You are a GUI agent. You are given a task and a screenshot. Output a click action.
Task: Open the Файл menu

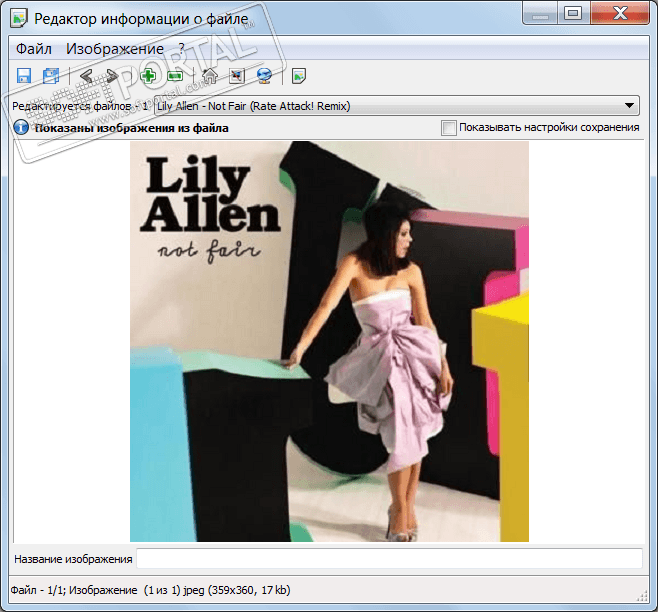(x=34, y=49)
